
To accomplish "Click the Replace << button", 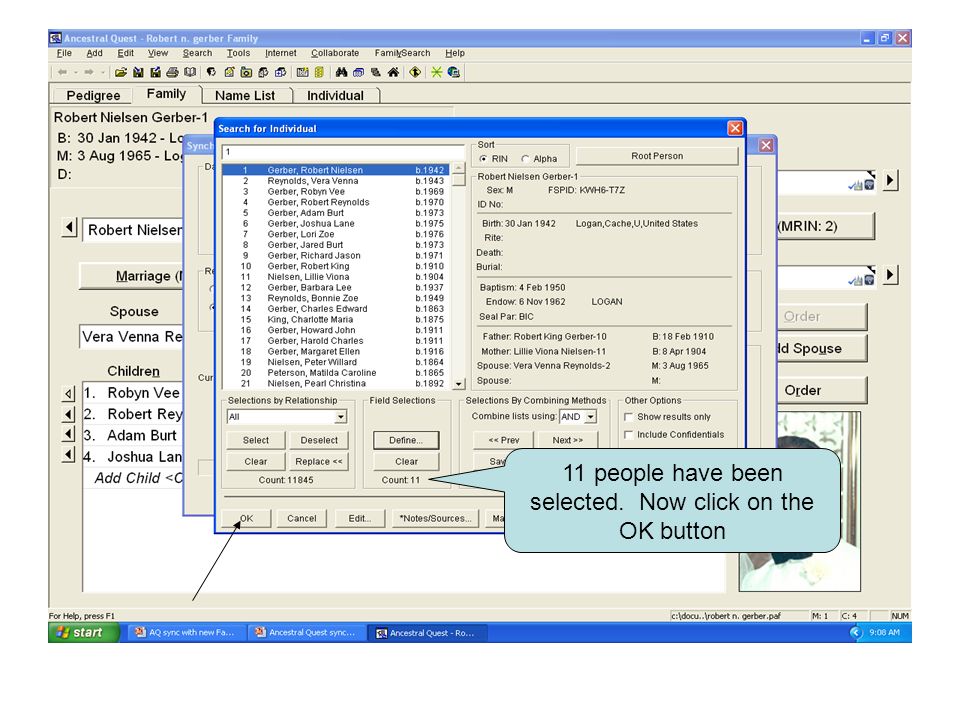I will point(319,462).
